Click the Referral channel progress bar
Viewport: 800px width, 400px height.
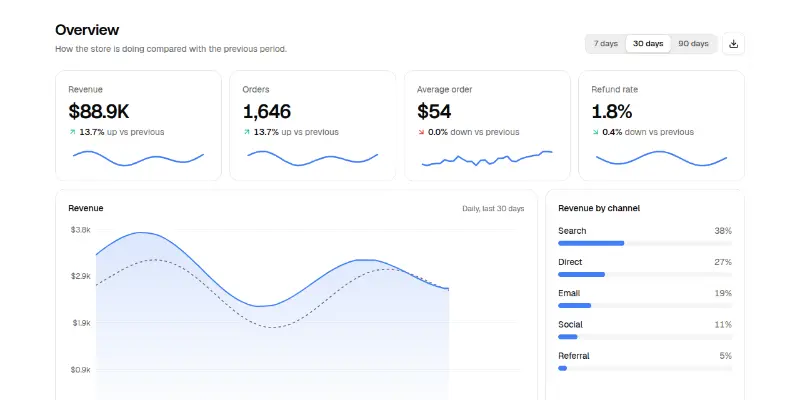645,368
